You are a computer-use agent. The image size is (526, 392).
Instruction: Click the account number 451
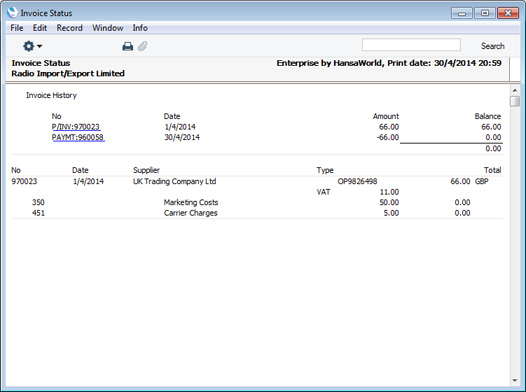tap(38, 213)
